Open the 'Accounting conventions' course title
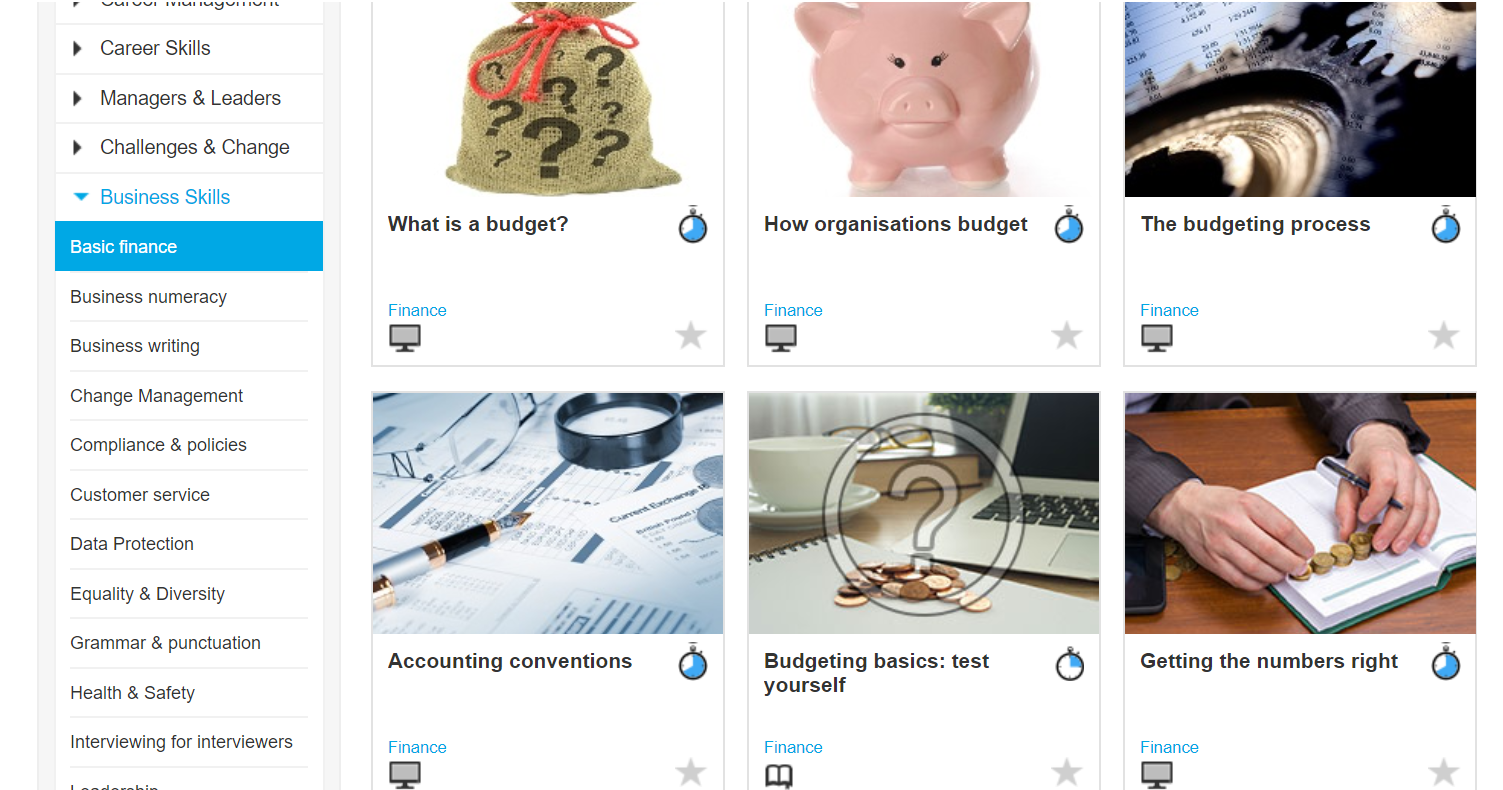 510,661
